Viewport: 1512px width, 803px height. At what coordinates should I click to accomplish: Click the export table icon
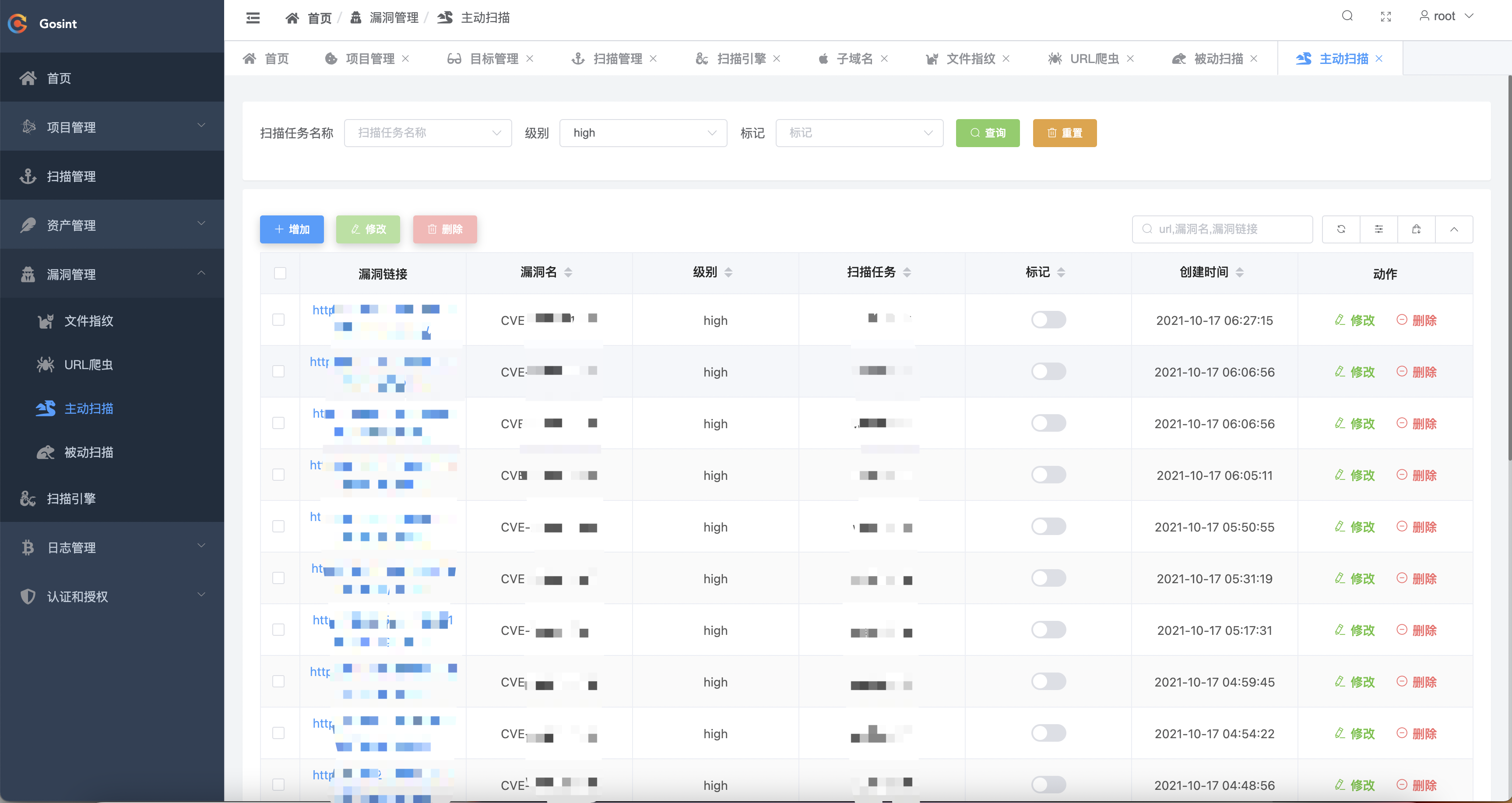click(1416, 229)
